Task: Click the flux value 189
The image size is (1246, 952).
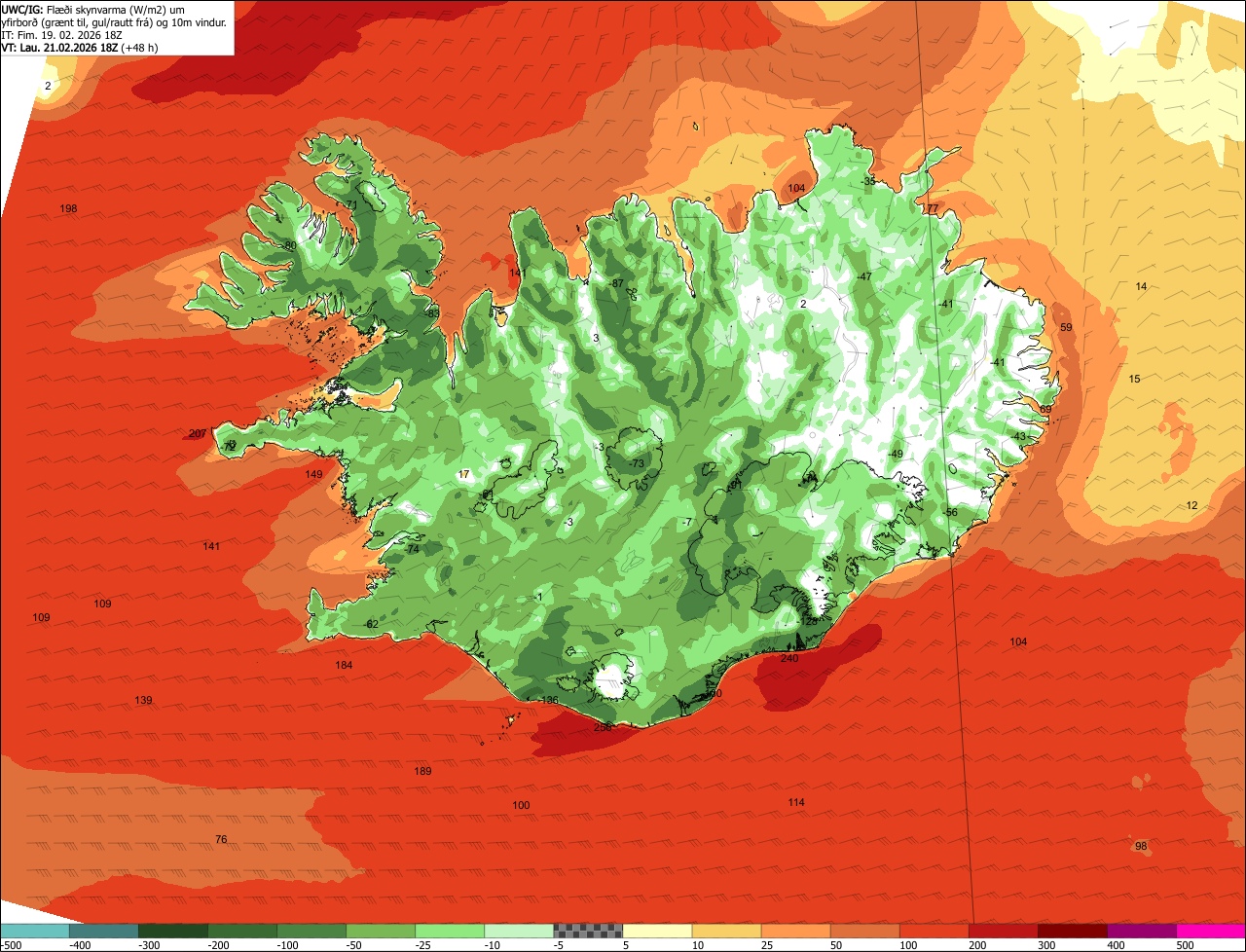Action: coord(422,772)
